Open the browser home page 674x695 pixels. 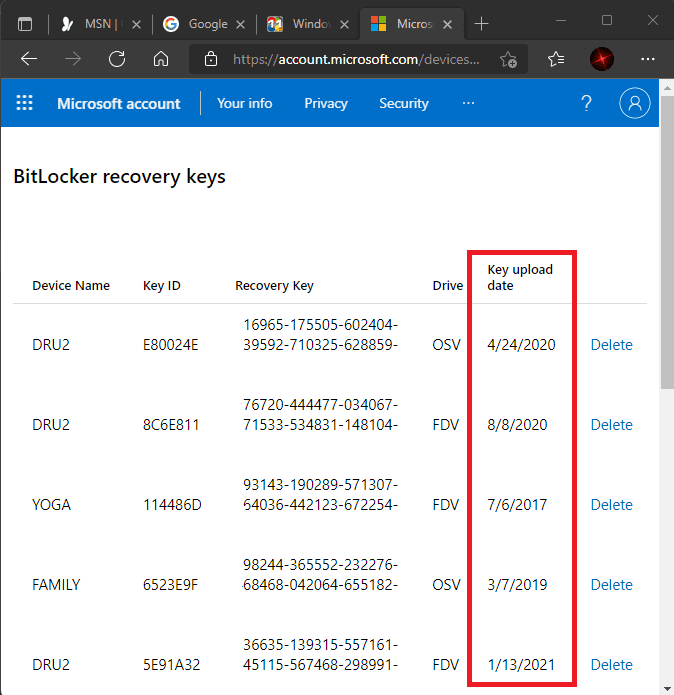coord(161,59)
